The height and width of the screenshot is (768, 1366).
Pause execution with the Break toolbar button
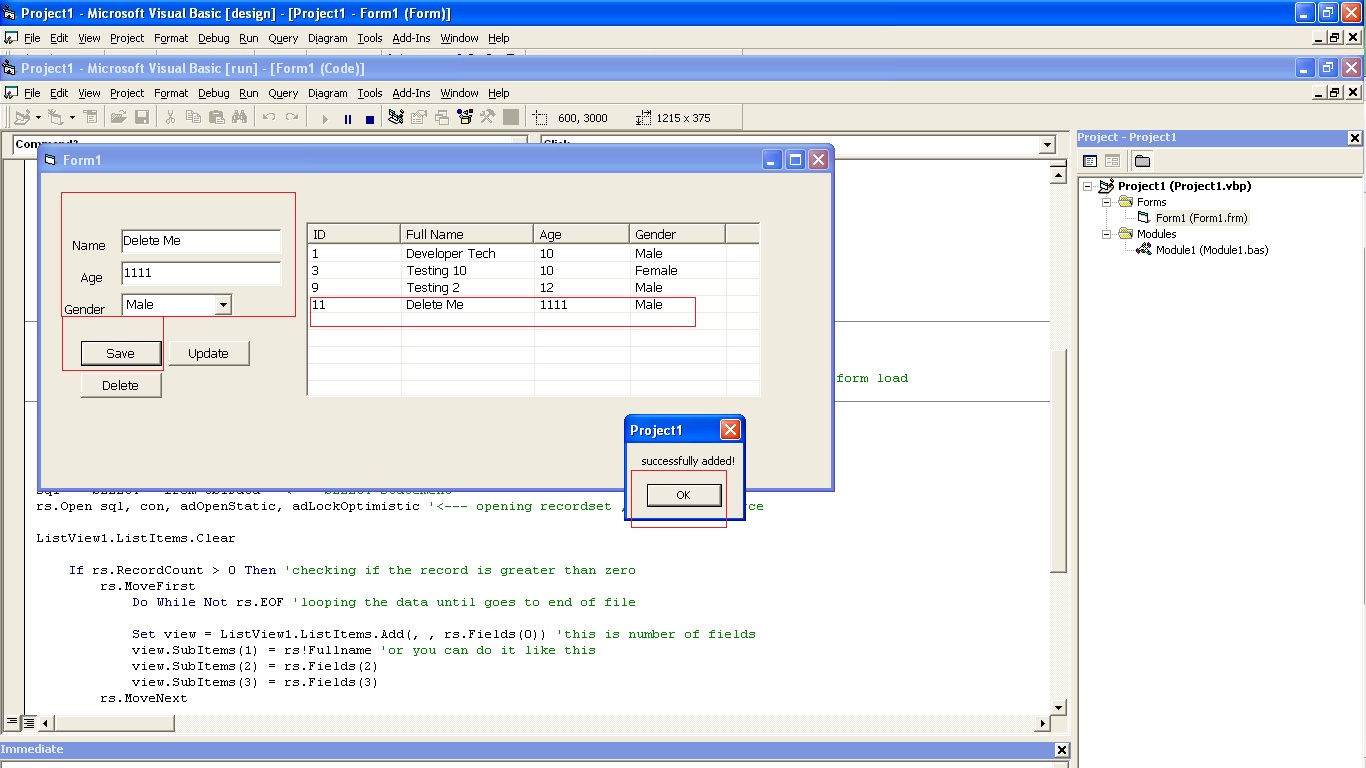point(347,118)
